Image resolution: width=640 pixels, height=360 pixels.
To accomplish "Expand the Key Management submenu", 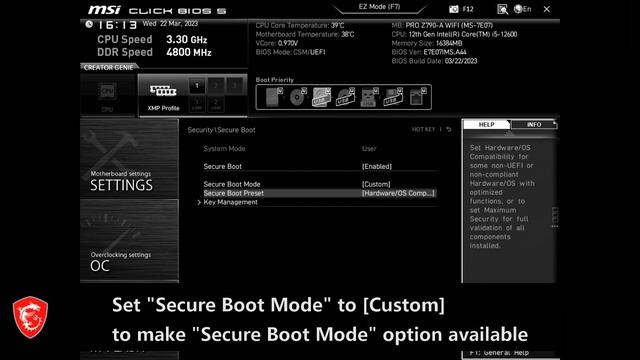I will point(231,202).
